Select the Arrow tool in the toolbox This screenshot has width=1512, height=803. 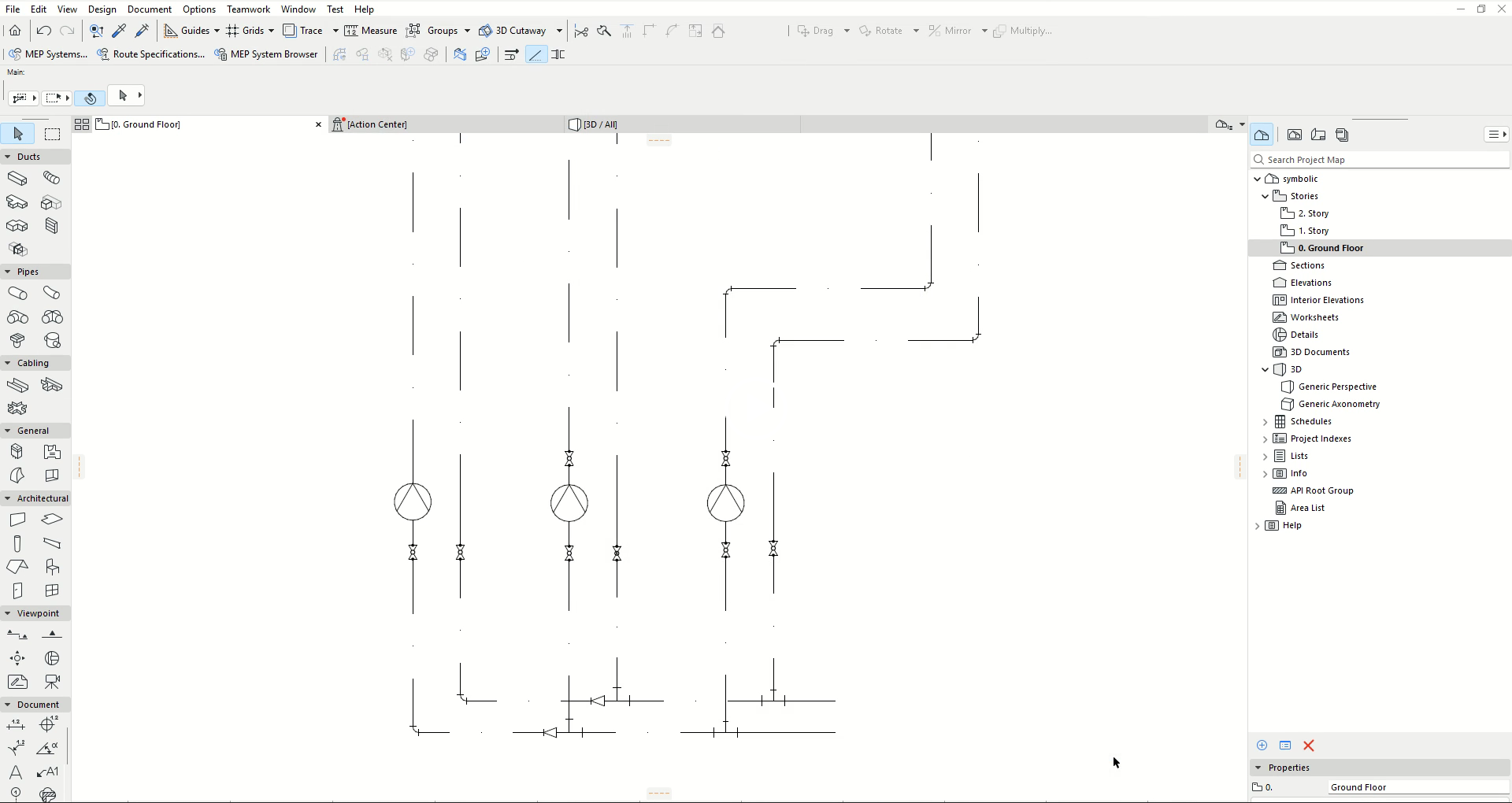click(17, 135)
